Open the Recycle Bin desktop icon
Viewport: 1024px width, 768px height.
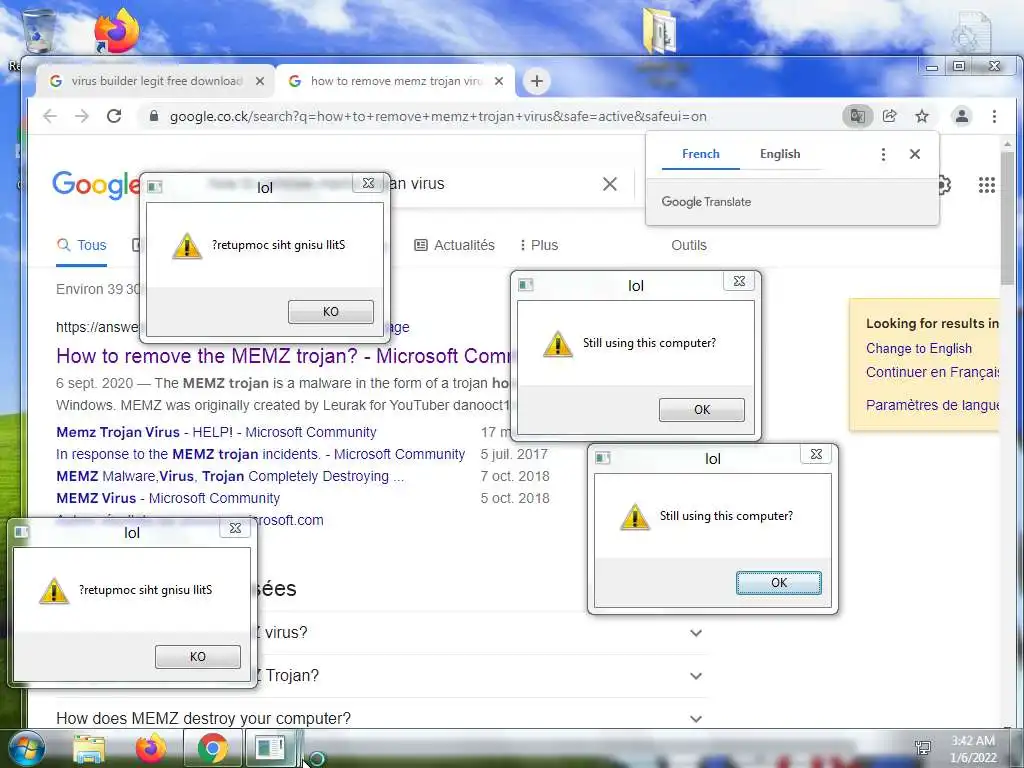(38, 31)
